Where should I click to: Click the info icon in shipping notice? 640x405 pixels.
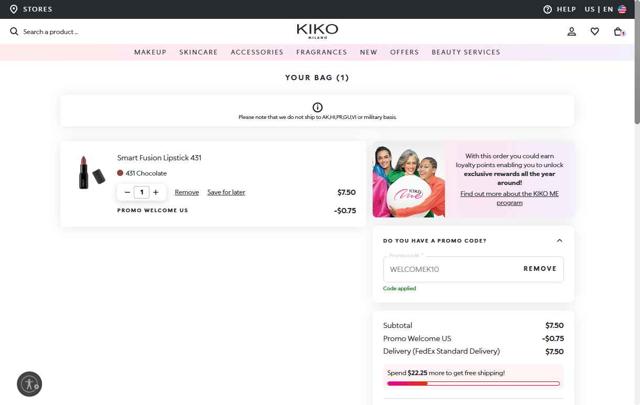[x=317, y=107]
